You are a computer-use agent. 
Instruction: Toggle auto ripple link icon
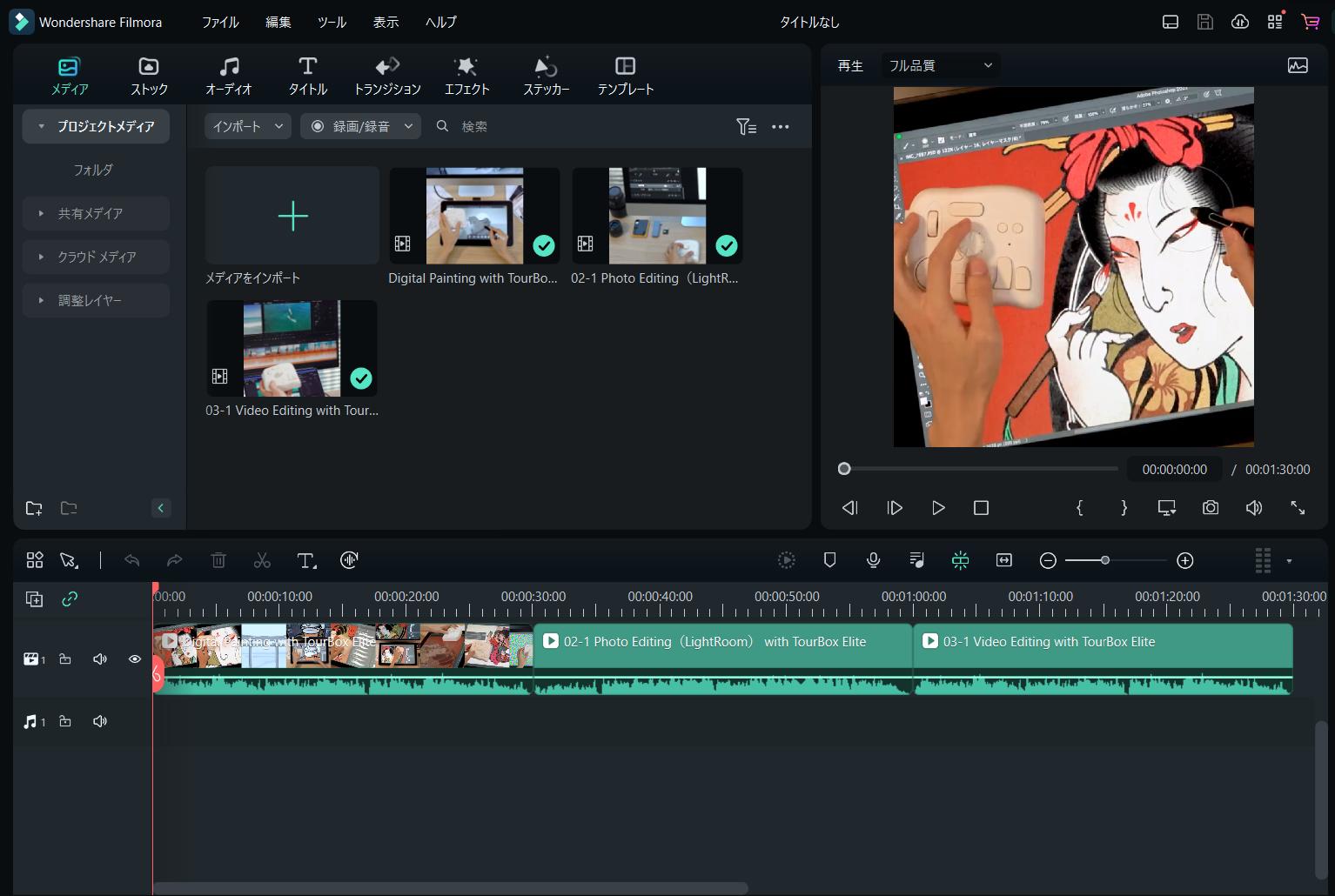point(70,598)
